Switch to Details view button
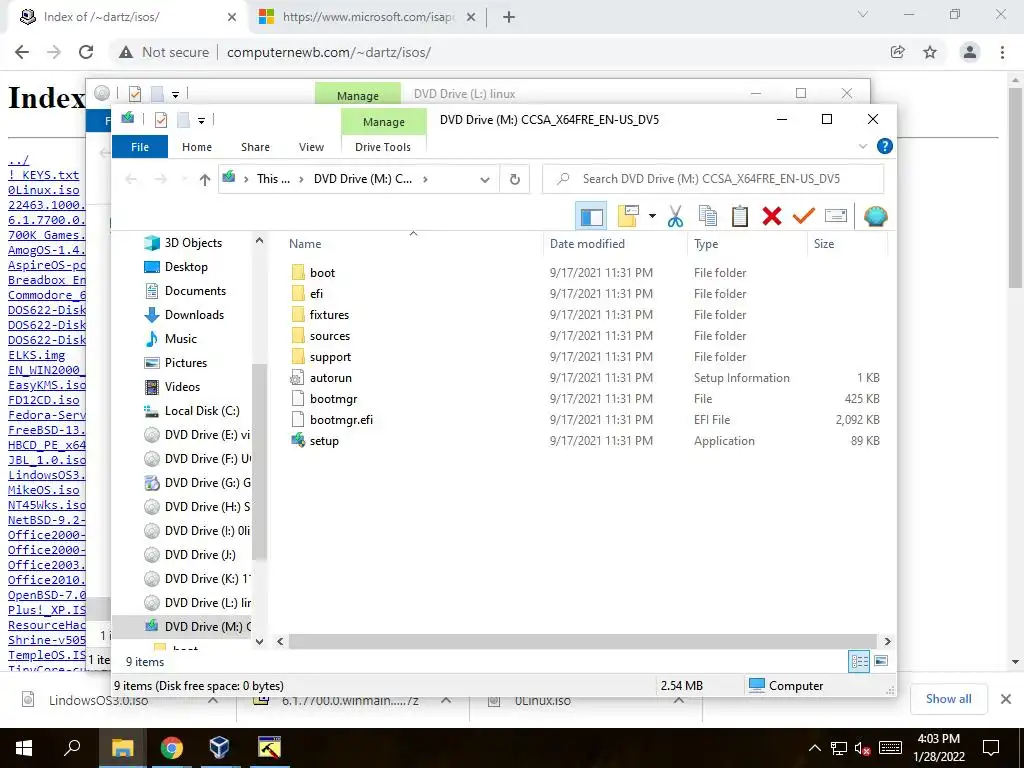The width and height of the screenshot is (1024, 768). 859,662
